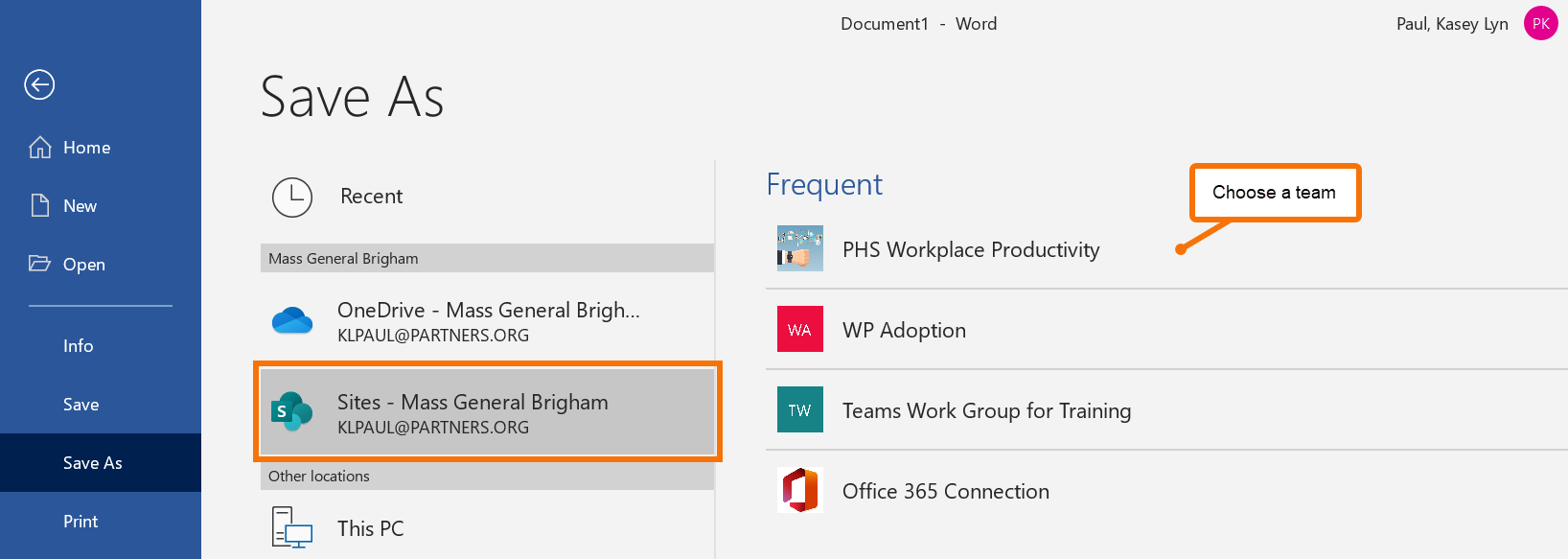Click the back arrow icon
Image resolution: width=1568 pixels, height=559 pixels.
coord(39,84)
